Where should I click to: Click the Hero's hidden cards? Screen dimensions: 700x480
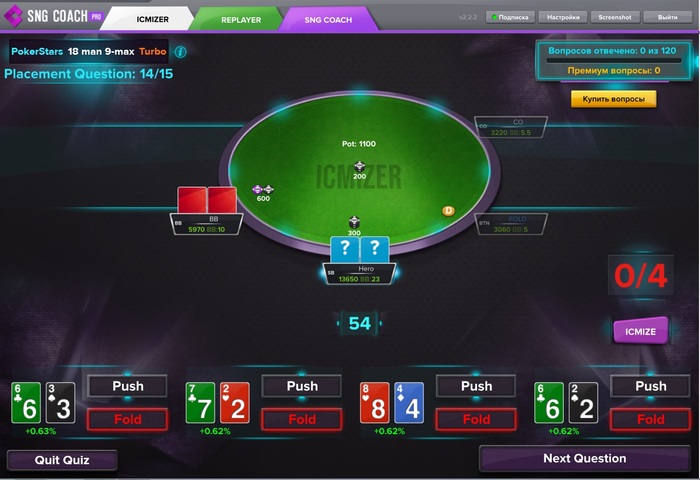pyautogui.click(x=360, y=249)
